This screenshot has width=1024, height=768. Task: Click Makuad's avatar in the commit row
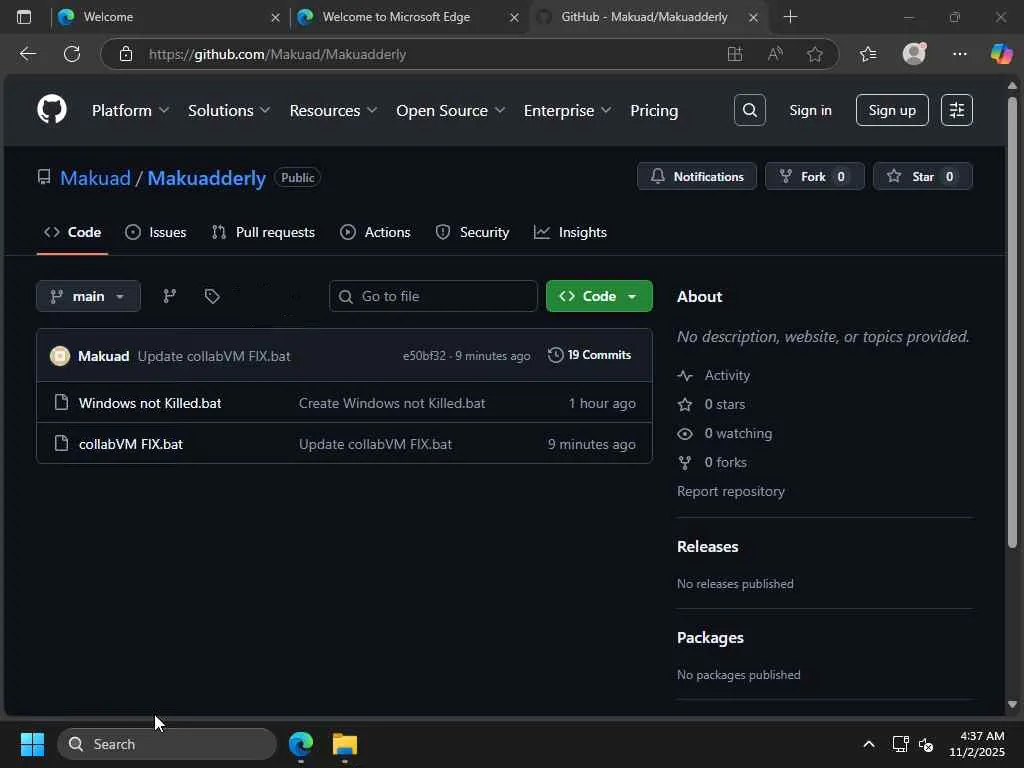click(x=60, y=356)
